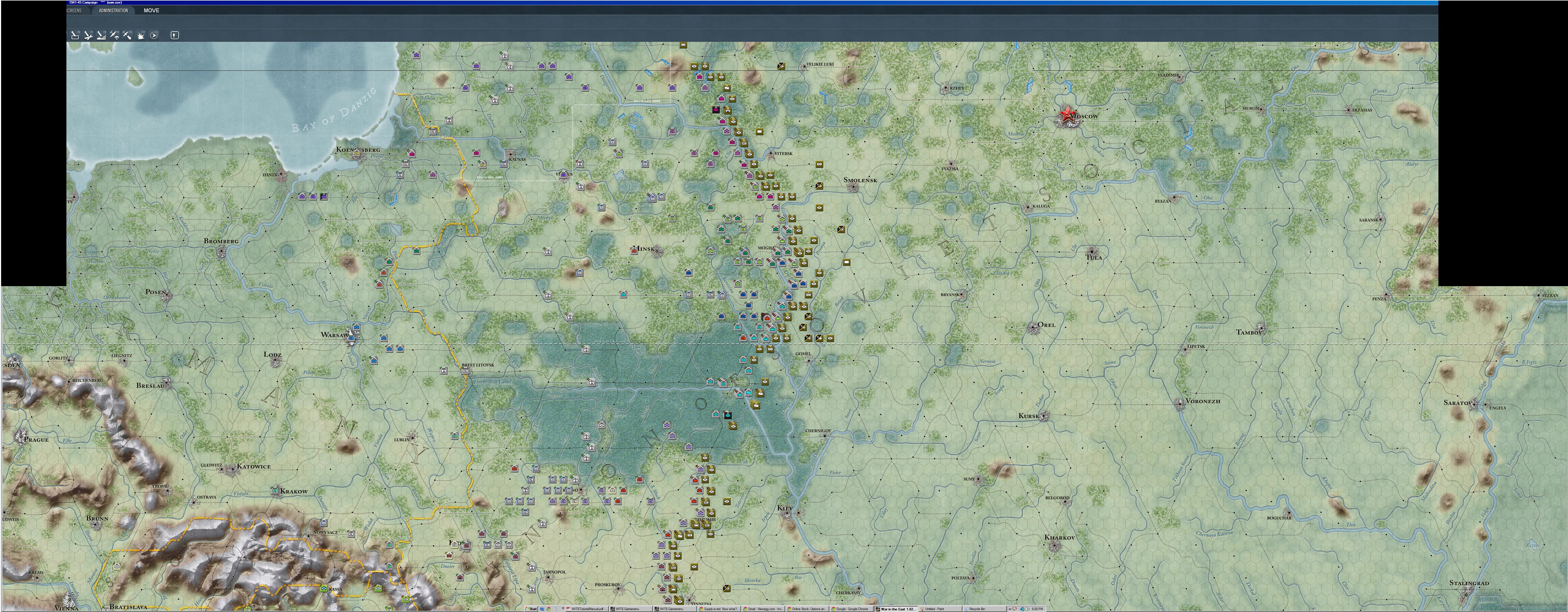Screen dimensions: 1568x612
Task: Switch to WITETutorialManual.pdf taskbar window
Action: [x=587, y=609]
